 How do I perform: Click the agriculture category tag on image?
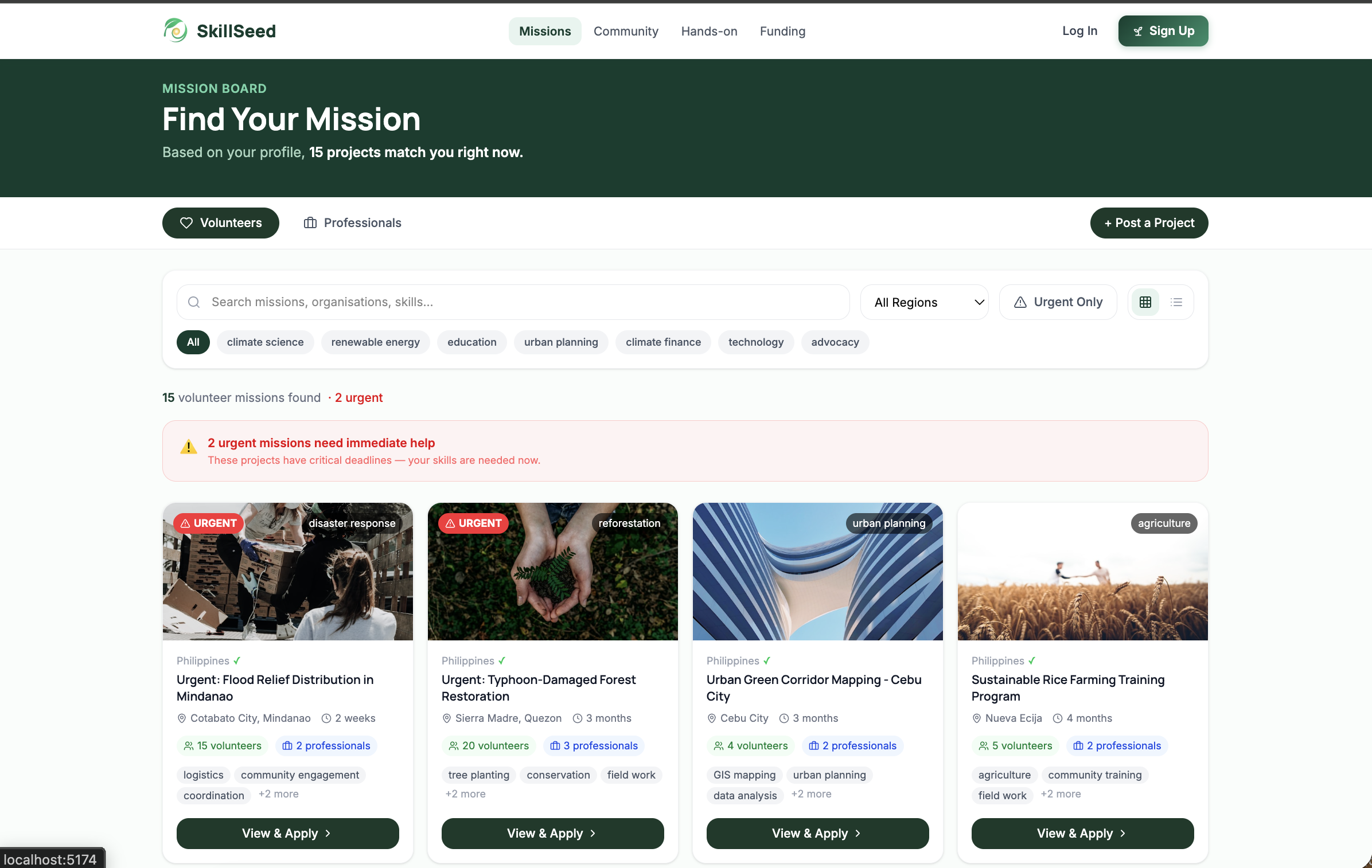[1164, 523]
